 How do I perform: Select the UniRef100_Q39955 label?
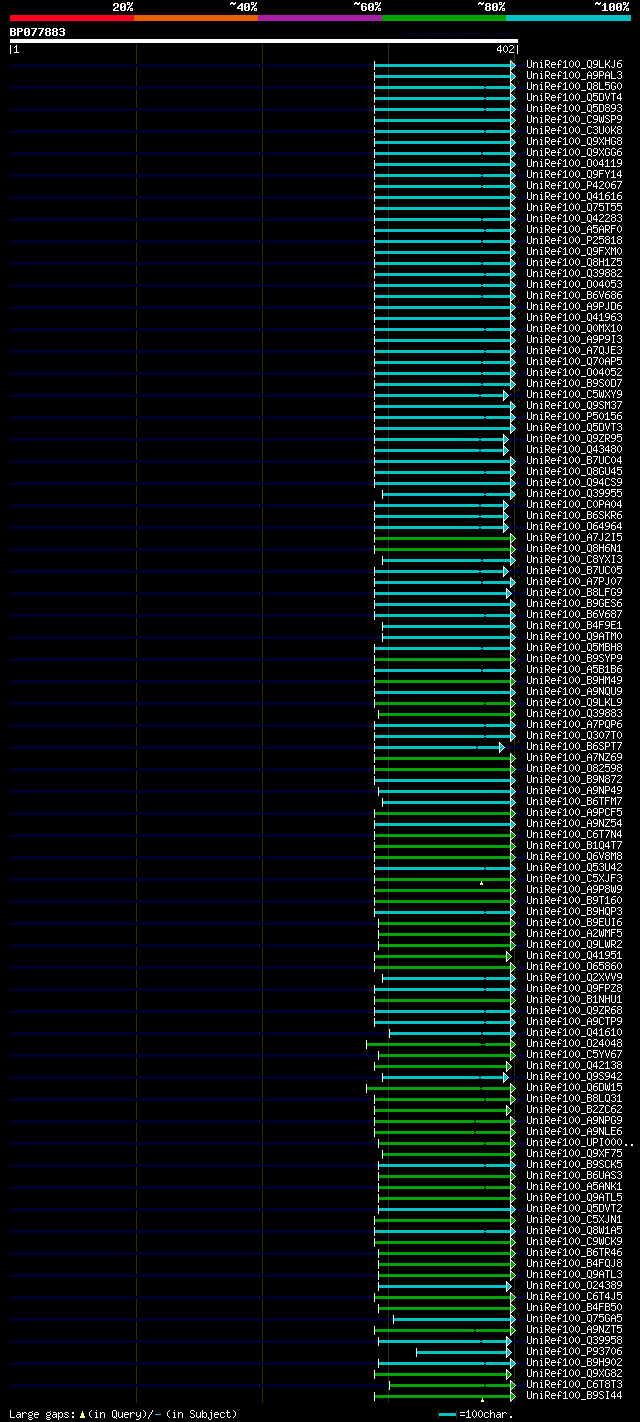(x=574, y=493)
